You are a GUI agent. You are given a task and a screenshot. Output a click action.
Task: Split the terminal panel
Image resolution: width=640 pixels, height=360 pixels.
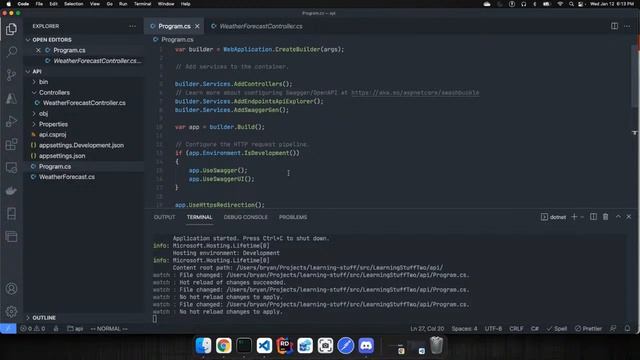[593, 217]
